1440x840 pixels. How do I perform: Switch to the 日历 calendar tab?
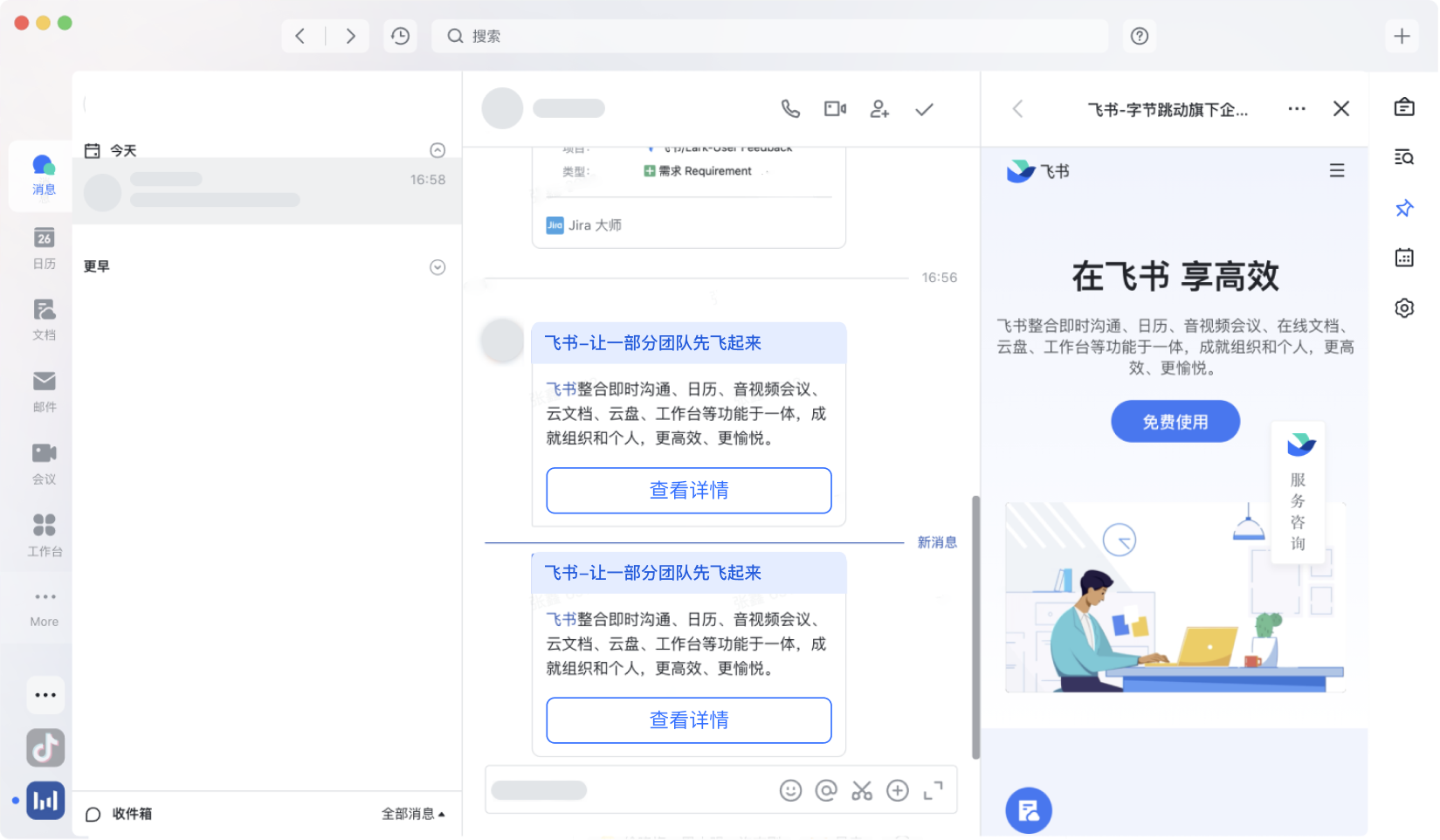coord(45,247)
